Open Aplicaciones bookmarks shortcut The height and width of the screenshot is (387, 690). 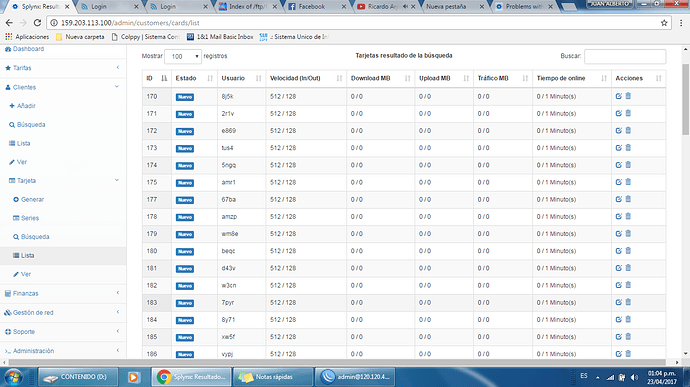(27, 37)
